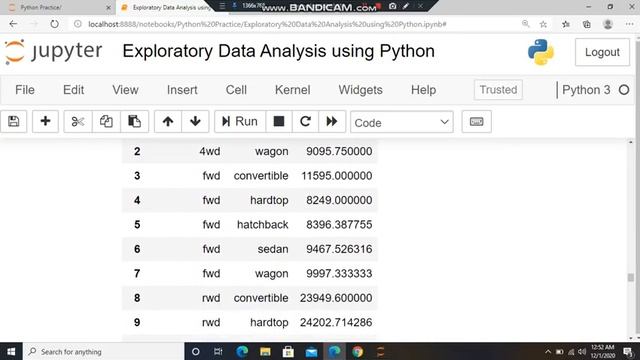Open Task View in taskbar
Screen dimensions: 640x360
pos(218,351)
